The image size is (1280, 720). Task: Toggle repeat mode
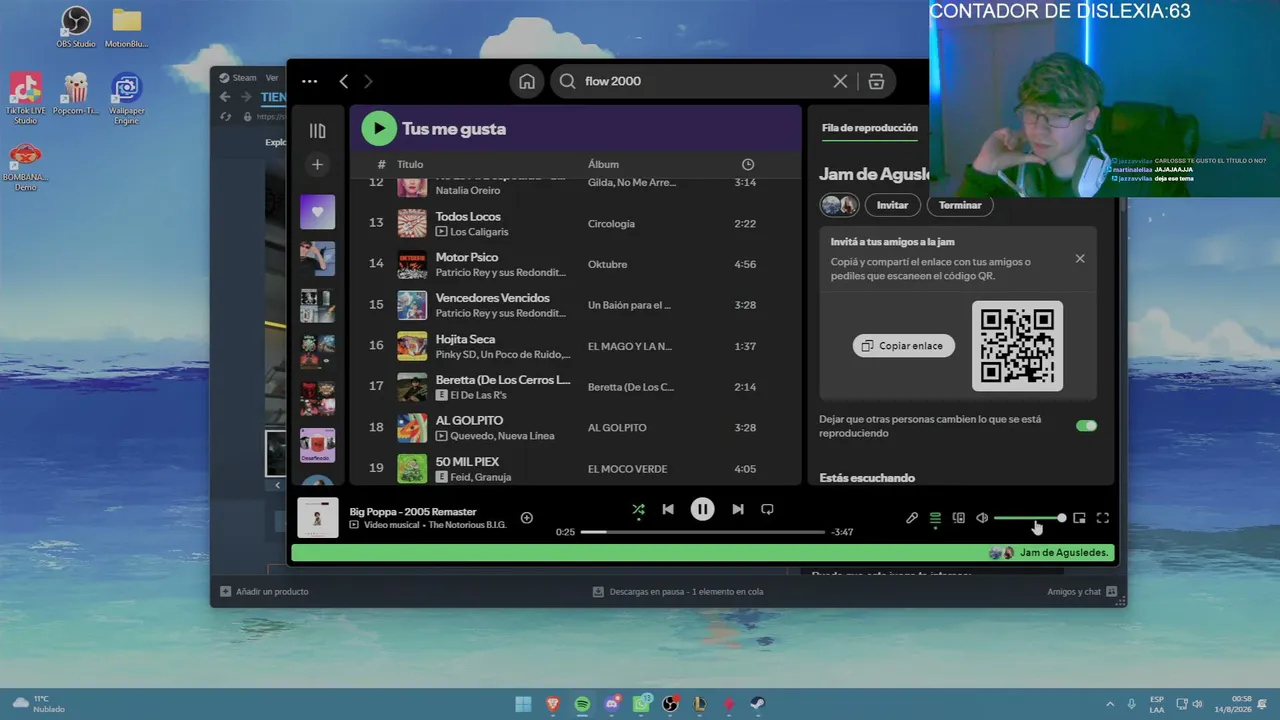(x=767, y=509)
